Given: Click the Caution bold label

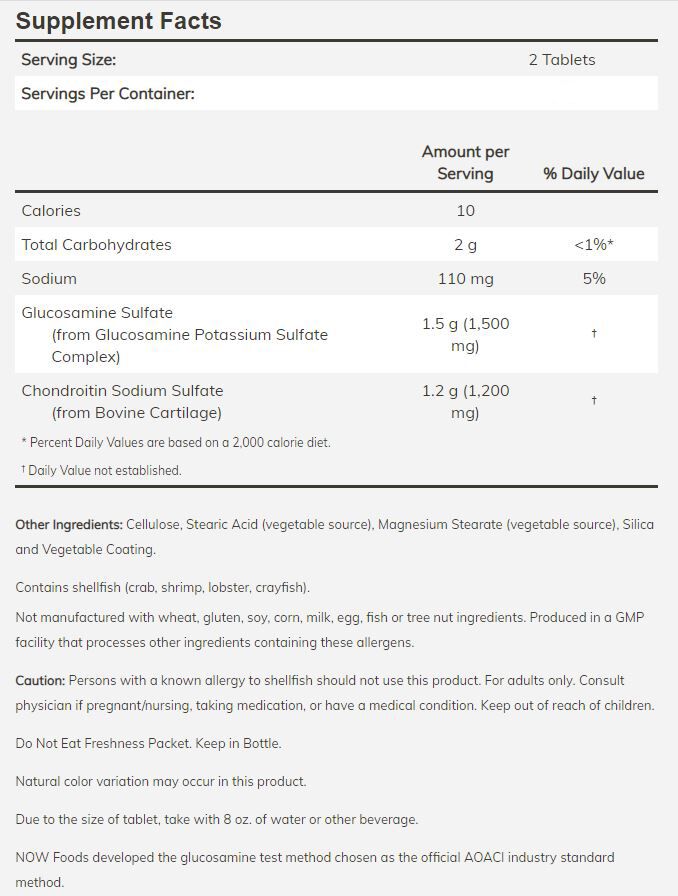Looking at the screenshot, I should coord(40,681).
